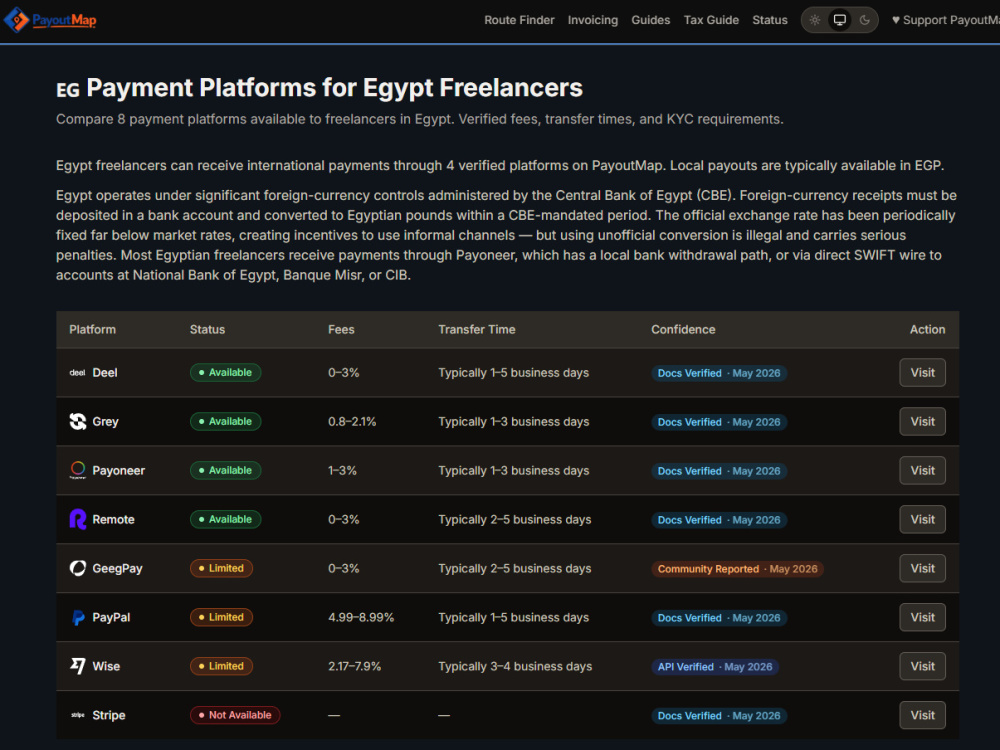
Task: Click the page heading 'Payment Platforms for Egypt Freelancers'
Action: [x=334, y=88]
